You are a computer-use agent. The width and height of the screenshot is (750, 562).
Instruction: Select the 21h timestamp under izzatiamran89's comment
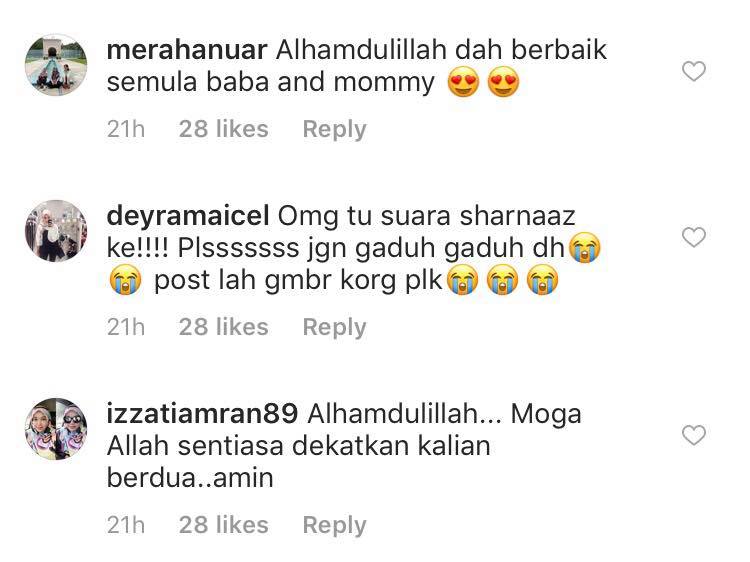[126, 525]
